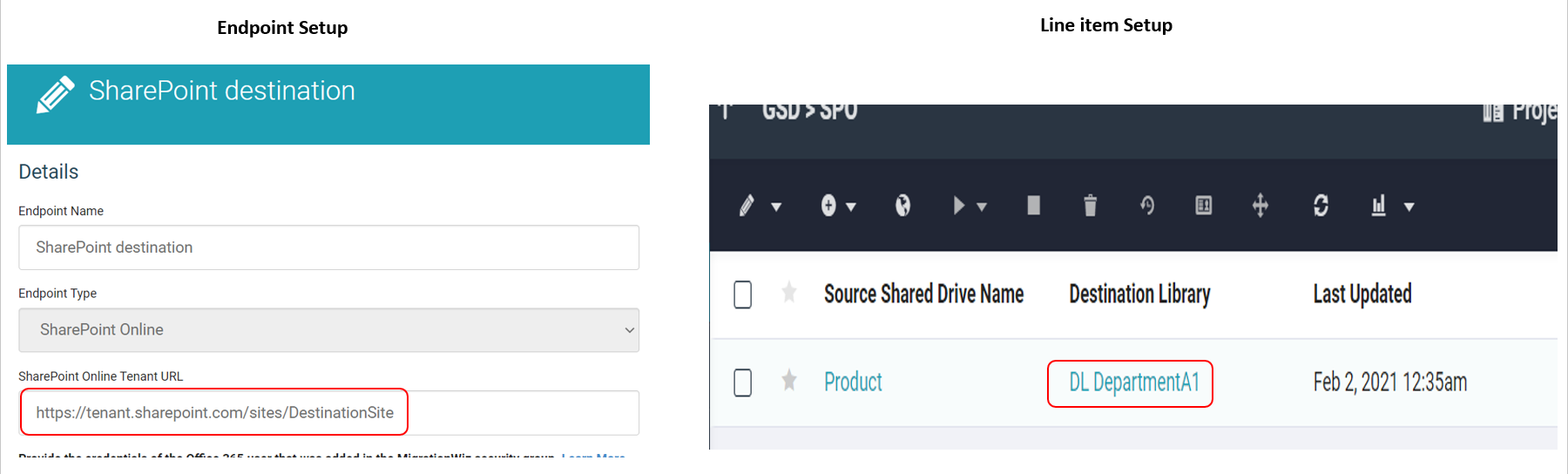Click the pencil edit icon in toolbar
1568x474 pixels.
747,206
